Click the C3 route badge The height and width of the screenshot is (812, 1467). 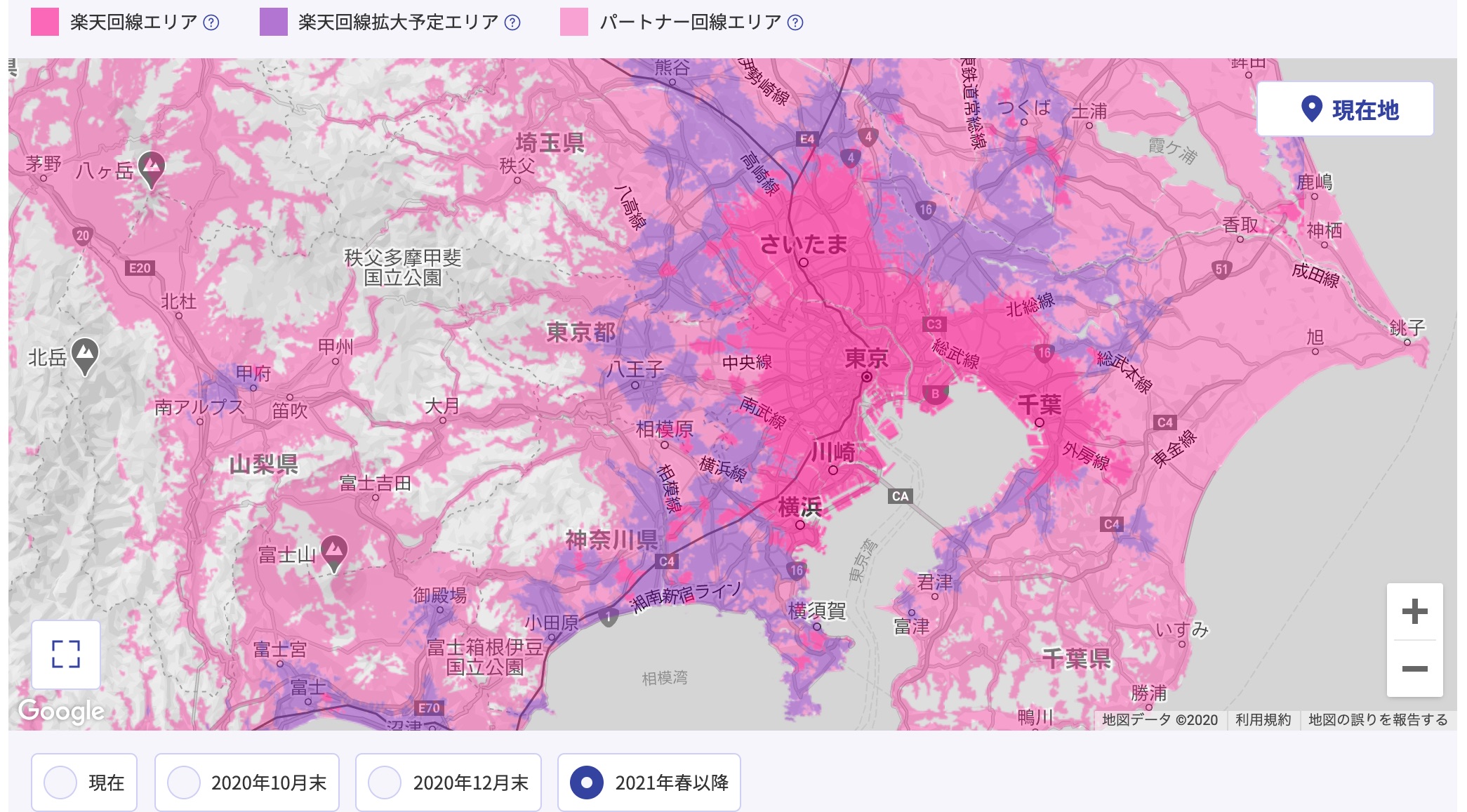point(934,324)
